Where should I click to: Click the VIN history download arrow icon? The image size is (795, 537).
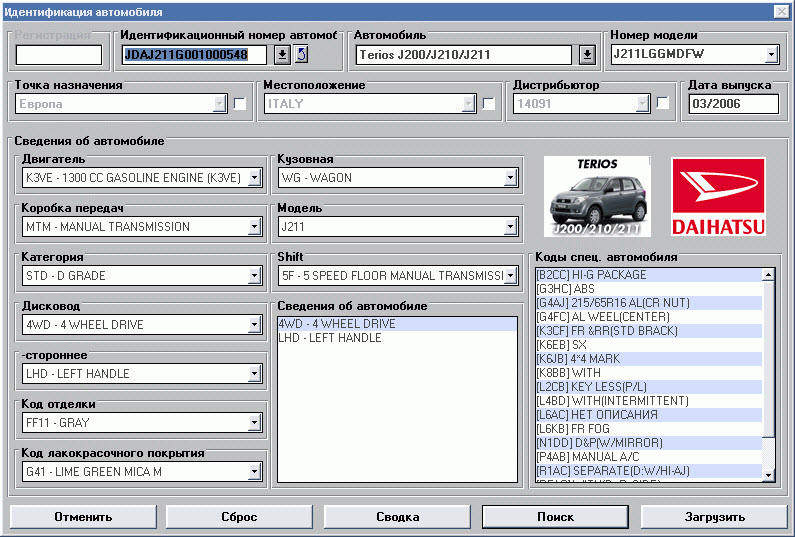(282, 54)
